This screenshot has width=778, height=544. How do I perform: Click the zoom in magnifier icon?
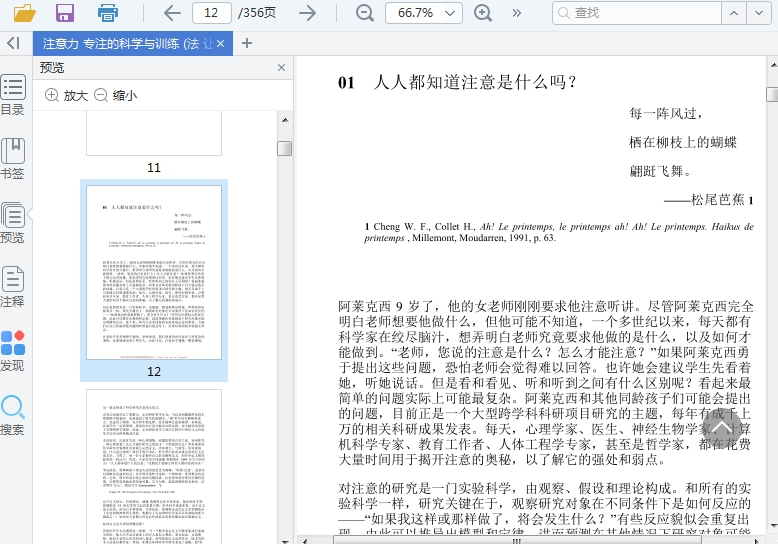[483, 13]
